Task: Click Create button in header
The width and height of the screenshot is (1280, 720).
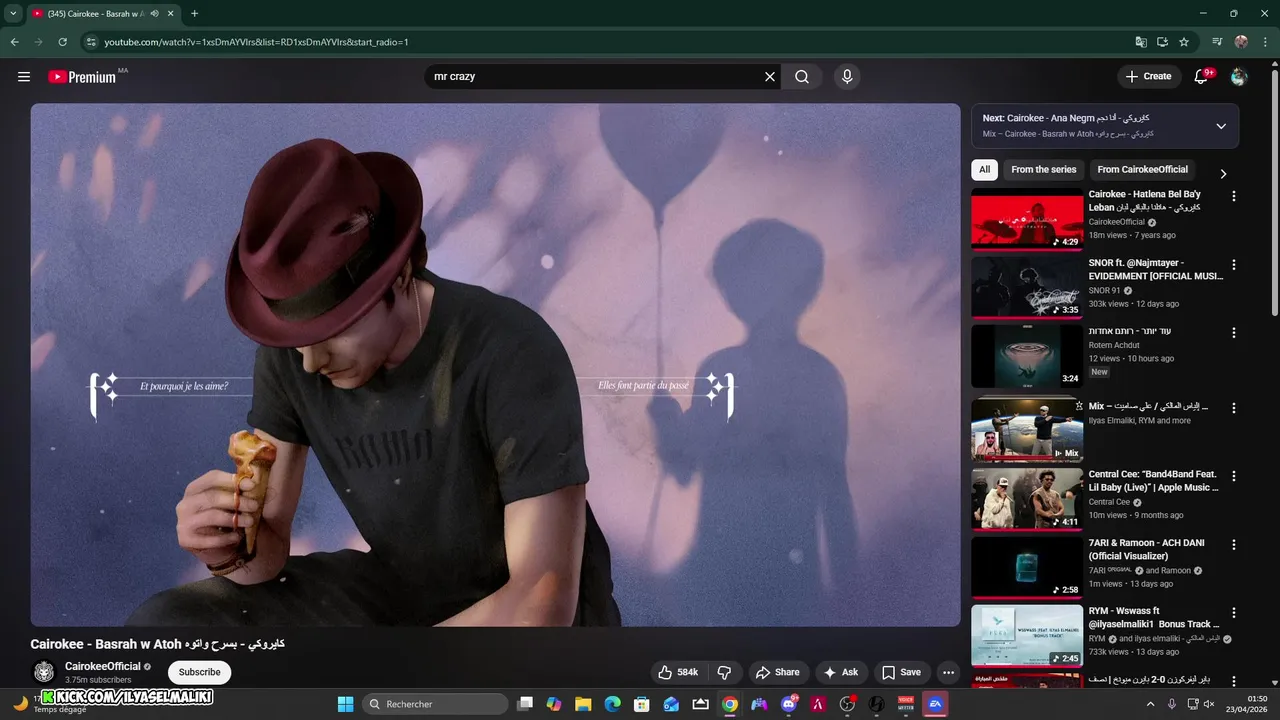Action: 1148,76
